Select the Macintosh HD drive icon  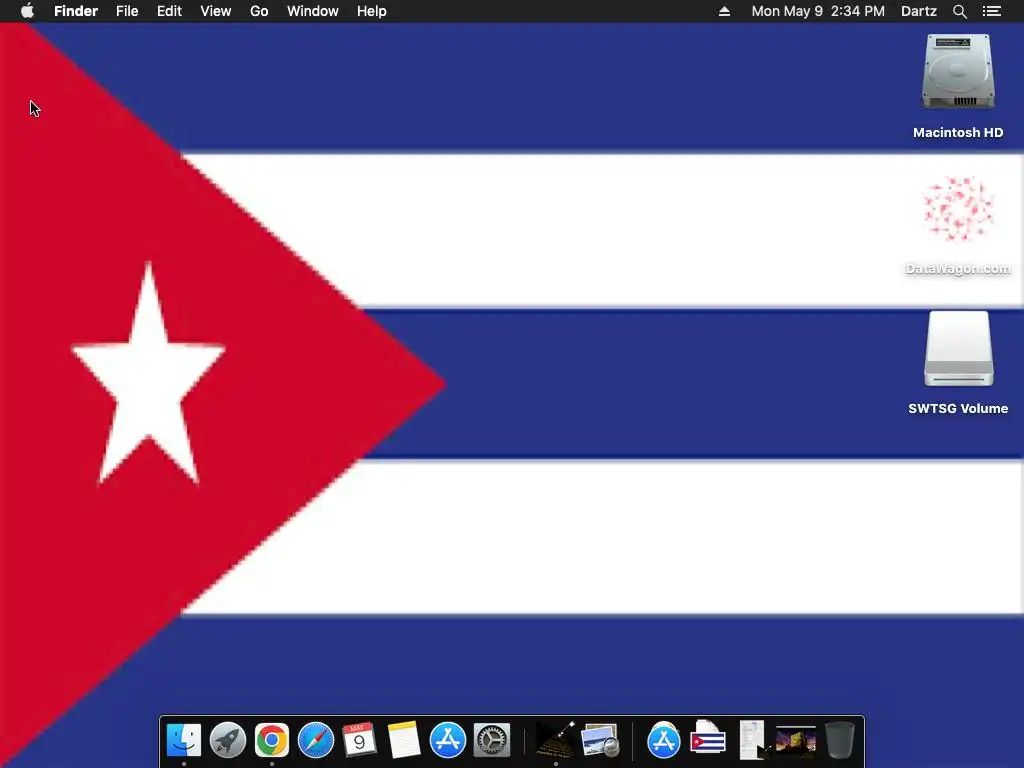(958, 72)
